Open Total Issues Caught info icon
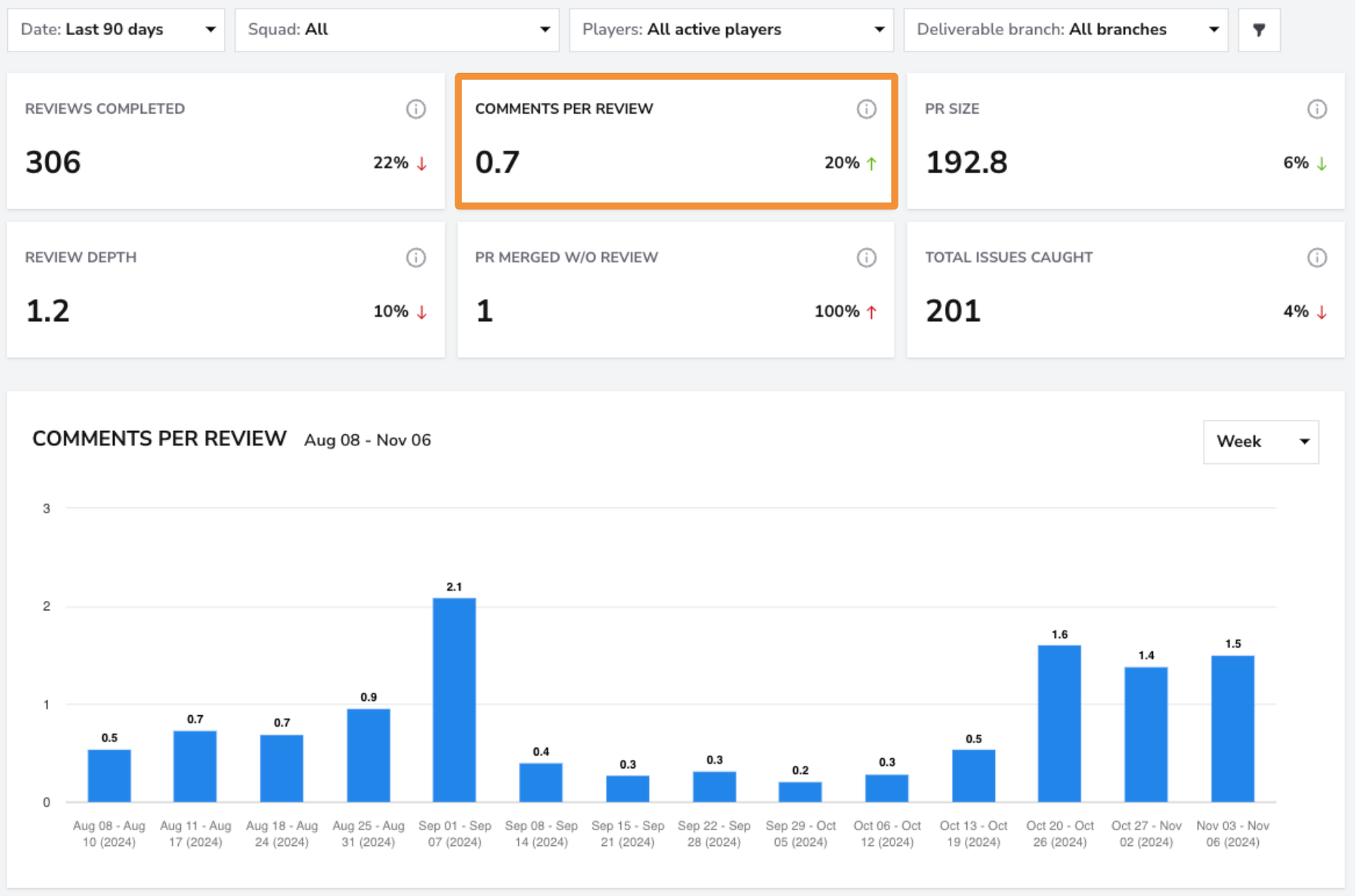The width and height of the screenshot is (1356, 896). pyautogui.click(x=1317, y=257)
